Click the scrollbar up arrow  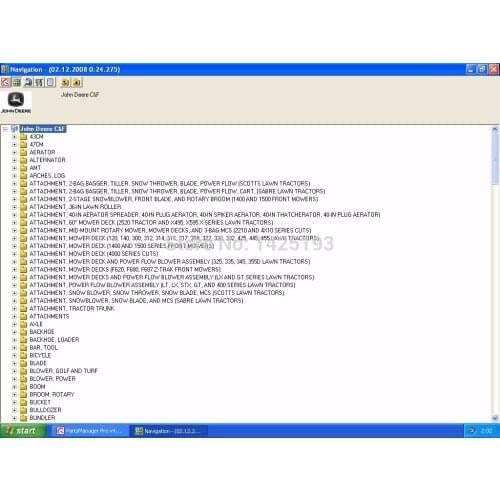coord(495,129)
